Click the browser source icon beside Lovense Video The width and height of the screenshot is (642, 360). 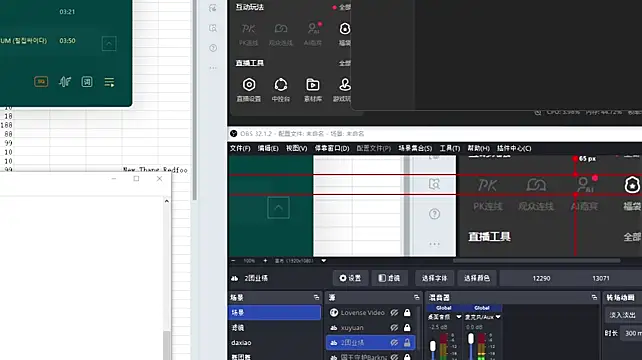(x=334, y=312)
